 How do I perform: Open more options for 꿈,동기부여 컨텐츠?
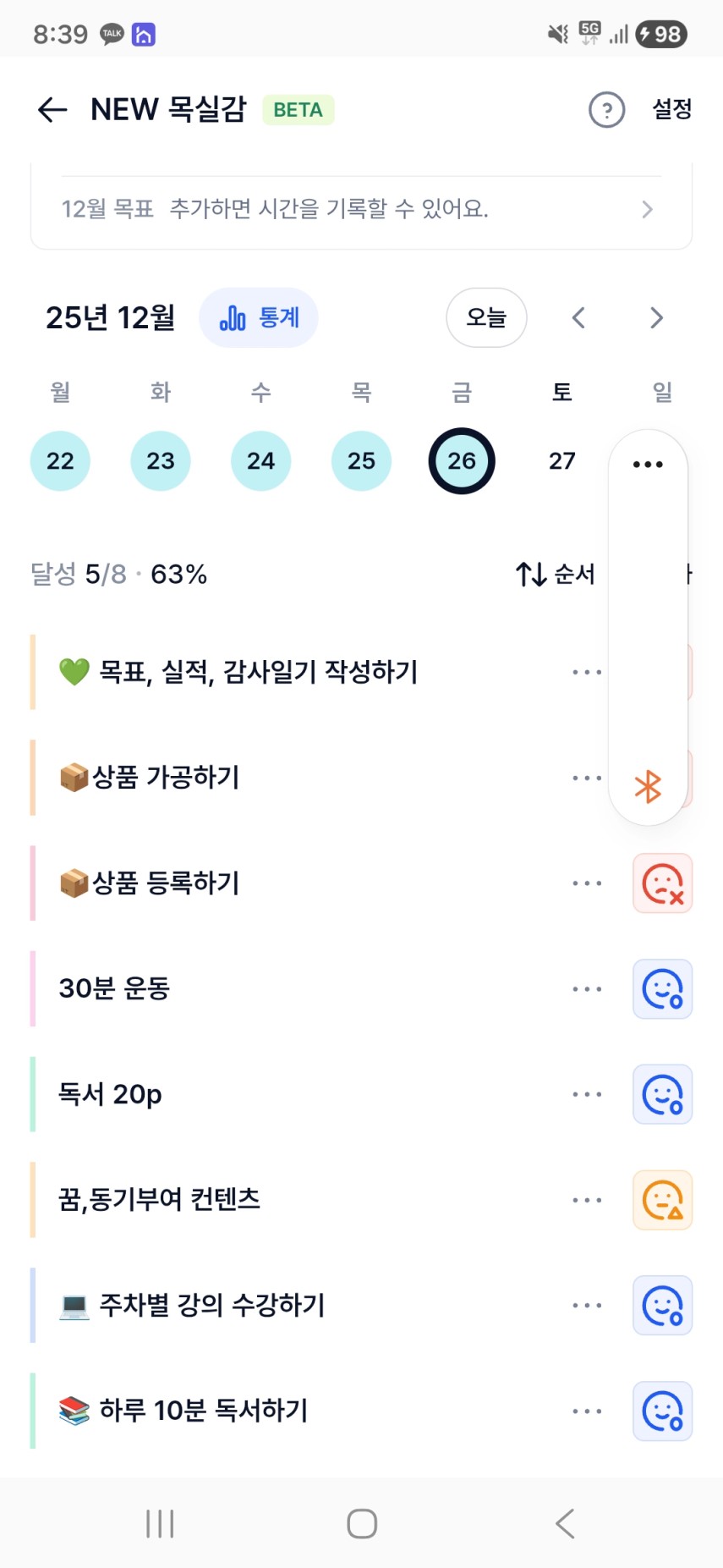tap(587, 1200)
